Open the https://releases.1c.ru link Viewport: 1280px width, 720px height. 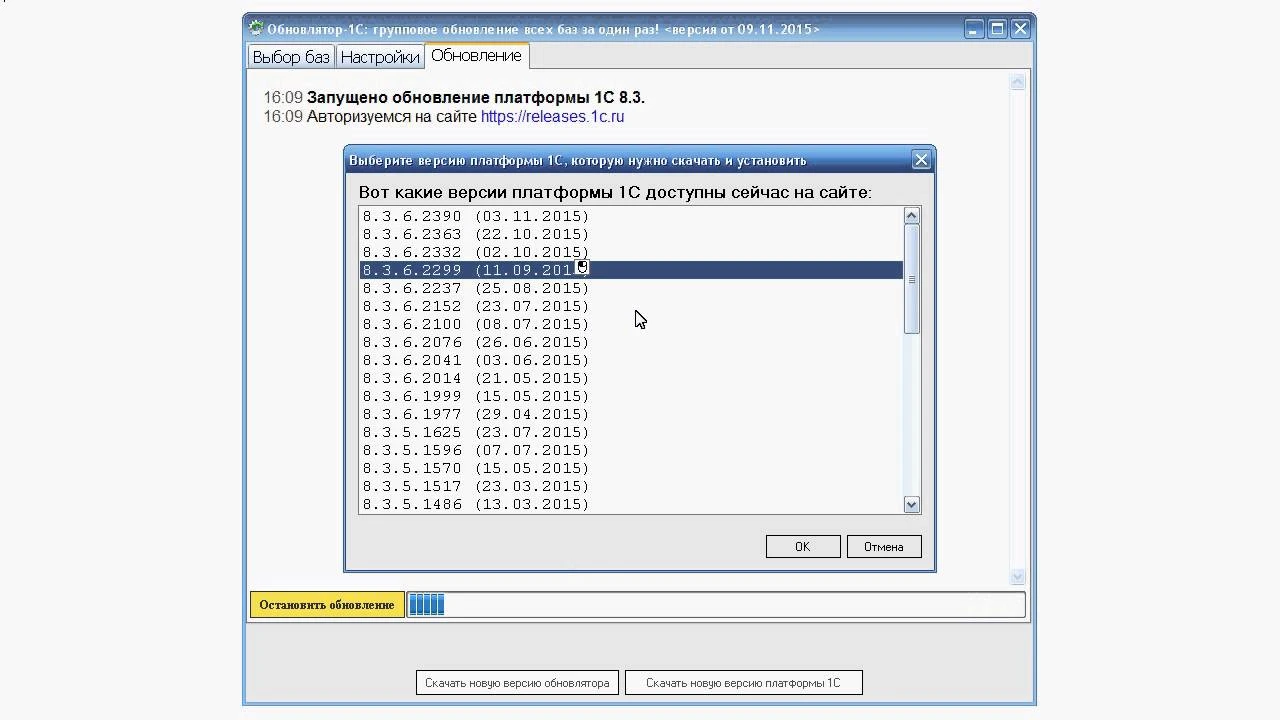(552, 117)
